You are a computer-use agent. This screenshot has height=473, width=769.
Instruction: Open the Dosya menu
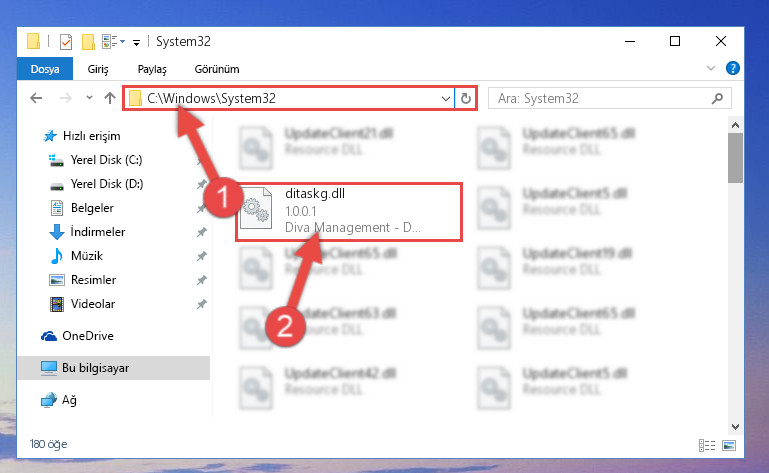click(x=45, y=69)
